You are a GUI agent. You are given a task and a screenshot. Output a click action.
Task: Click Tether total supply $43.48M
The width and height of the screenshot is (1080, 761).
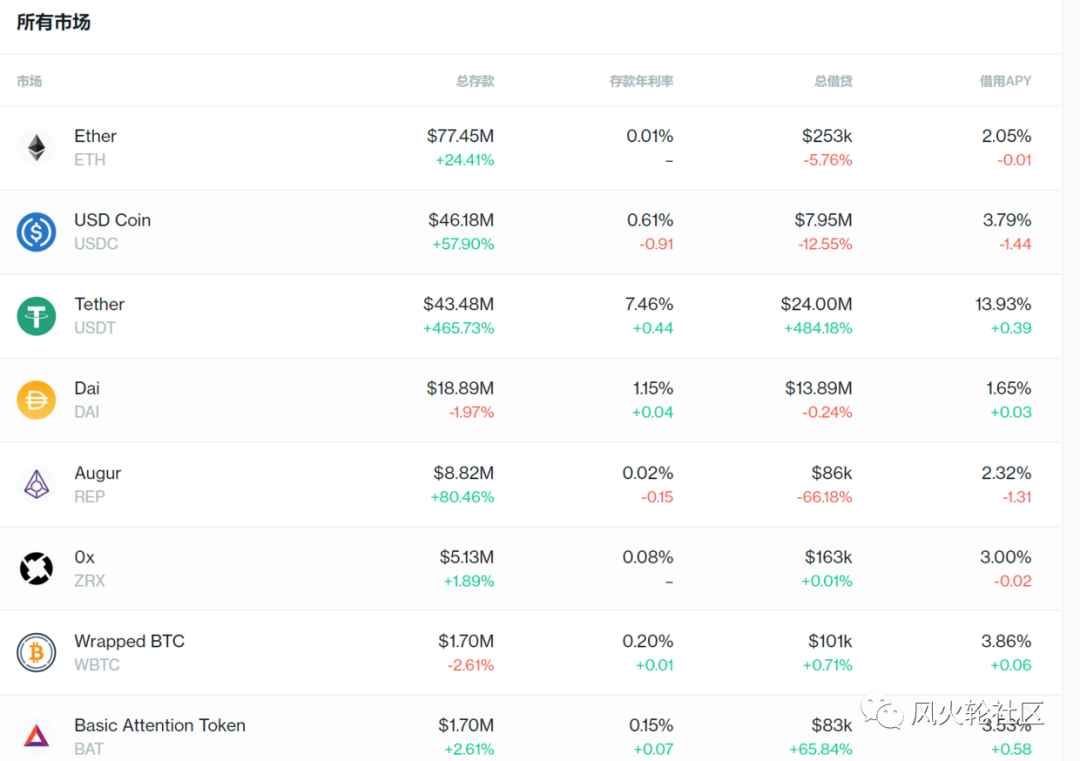(x=458, y=304)
